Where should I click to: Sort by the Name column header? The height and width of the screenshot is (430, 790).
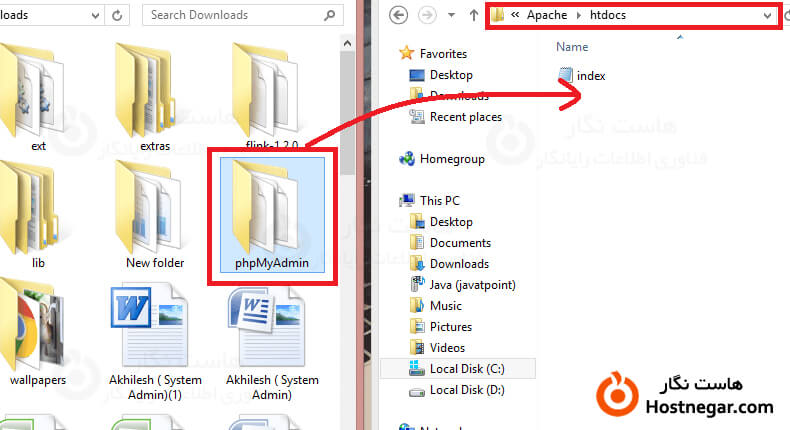572,47
